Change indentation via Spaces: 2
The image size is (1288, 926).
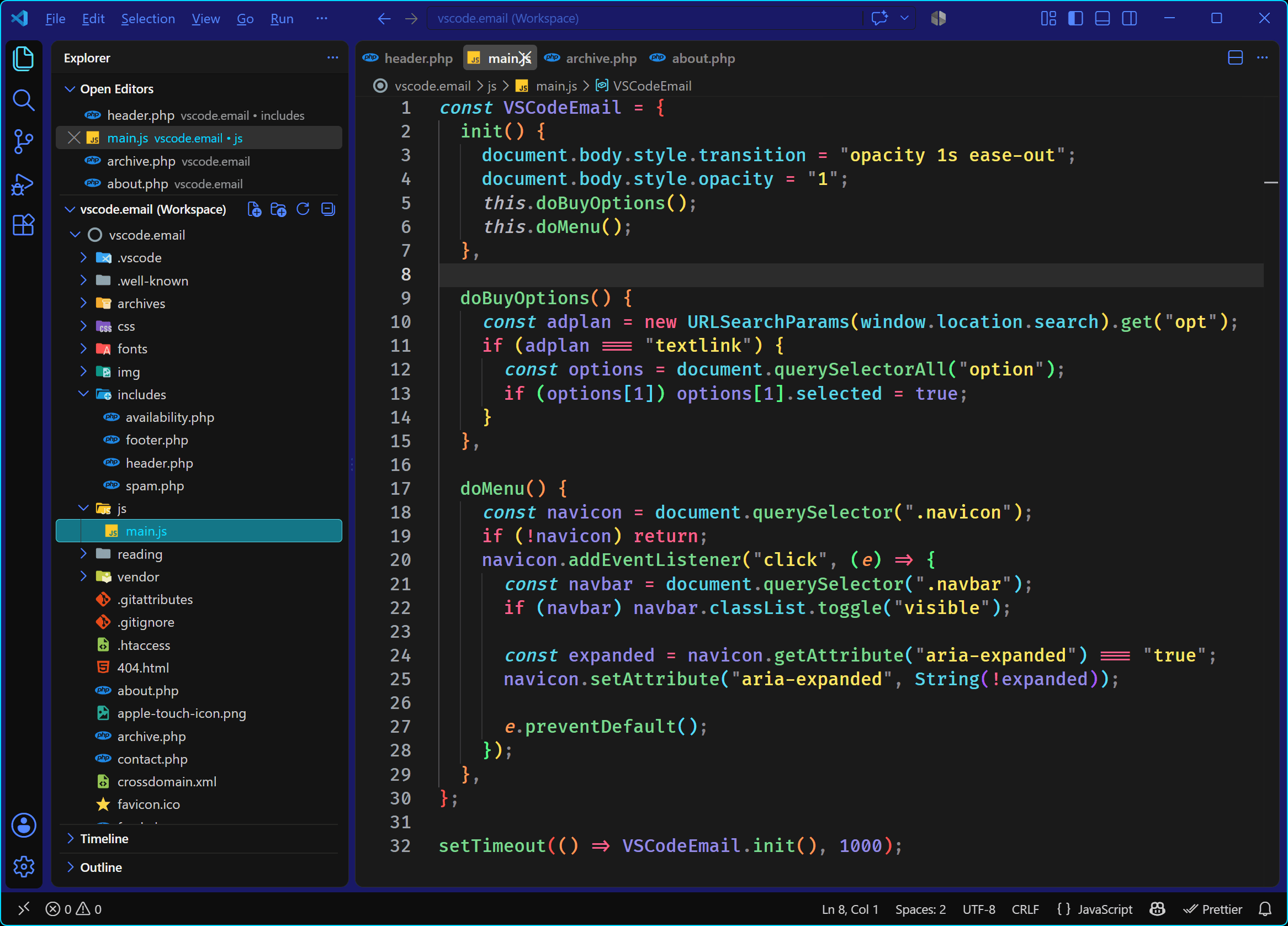(x=920, y=909)
